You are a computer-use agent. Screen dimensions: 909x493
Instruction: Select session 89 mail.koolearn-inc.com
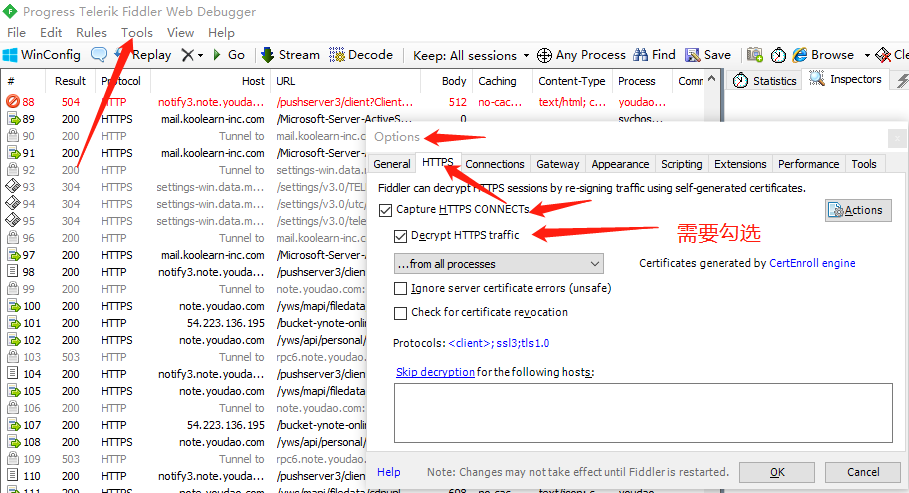pos(213,119)
